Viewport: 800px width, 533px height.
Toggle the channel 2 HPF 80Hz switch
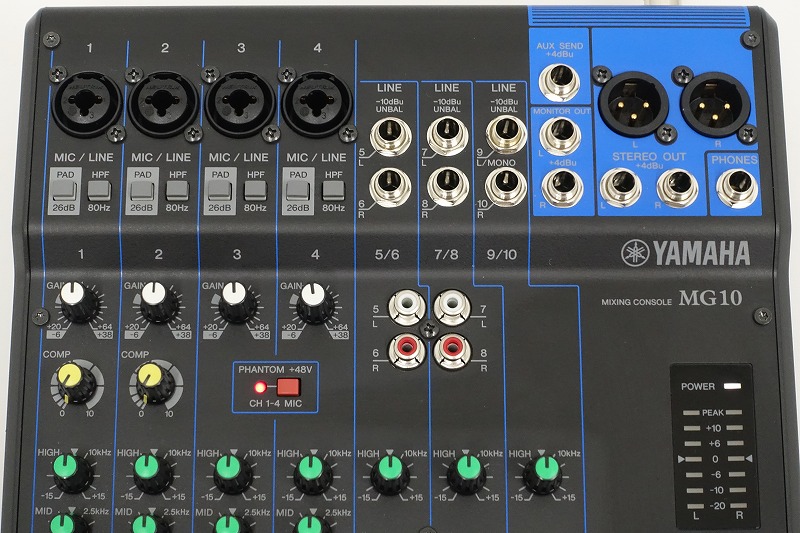[177, 191]
